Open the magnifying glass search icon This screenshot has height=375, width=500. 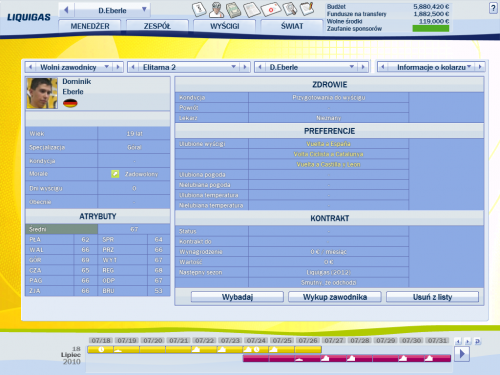tap(290, 9)
